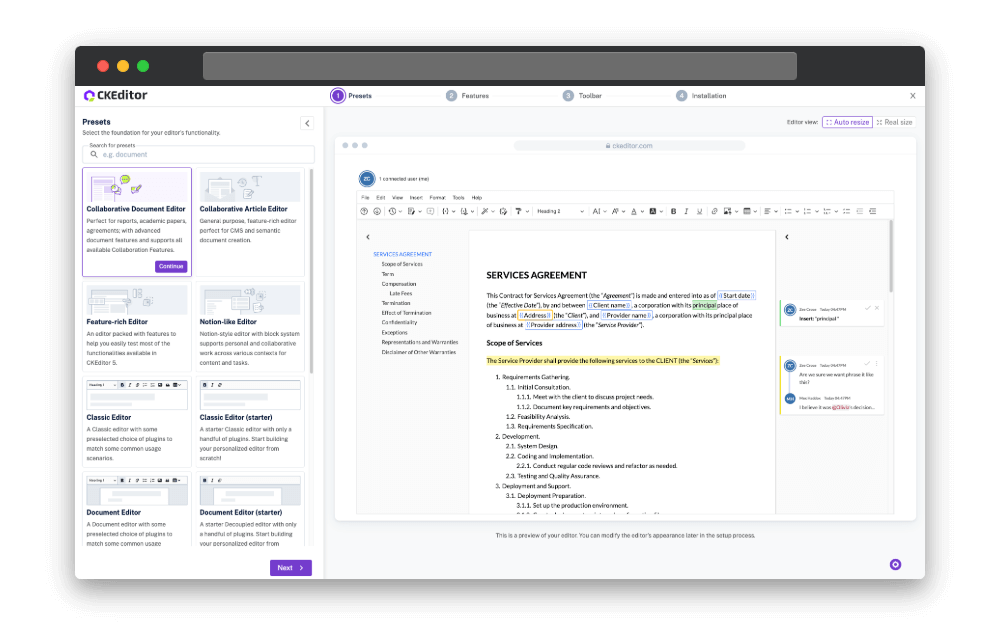Screen dimensions: 1000x625
Task: Click the insert link icon
Action: 713,211
